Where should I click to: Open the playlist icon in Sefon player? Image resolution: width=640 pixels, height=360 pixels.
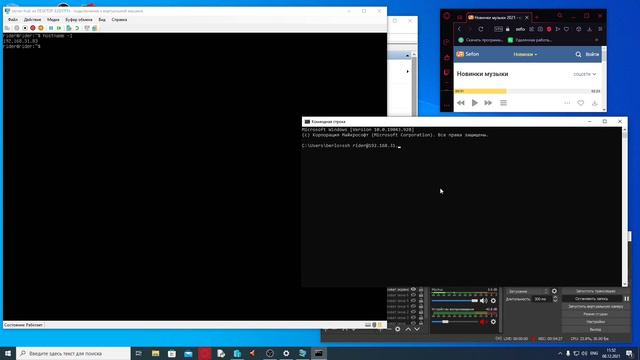[x=503, y=103]
